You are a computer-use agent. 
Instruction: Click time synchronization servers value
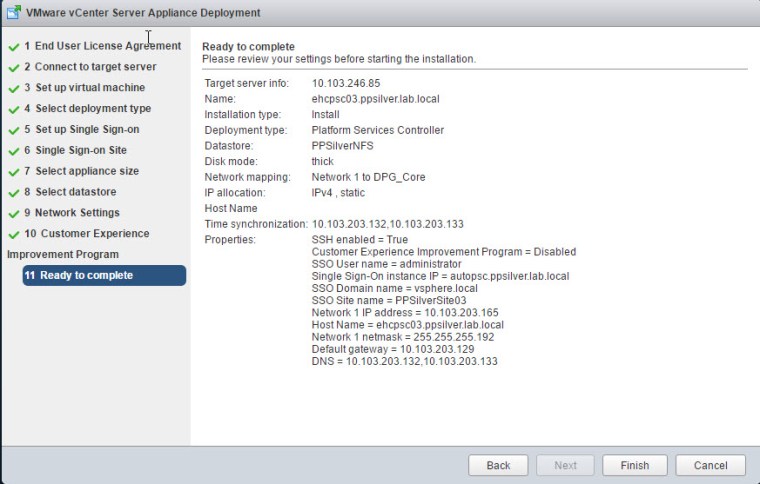(388, 224)
